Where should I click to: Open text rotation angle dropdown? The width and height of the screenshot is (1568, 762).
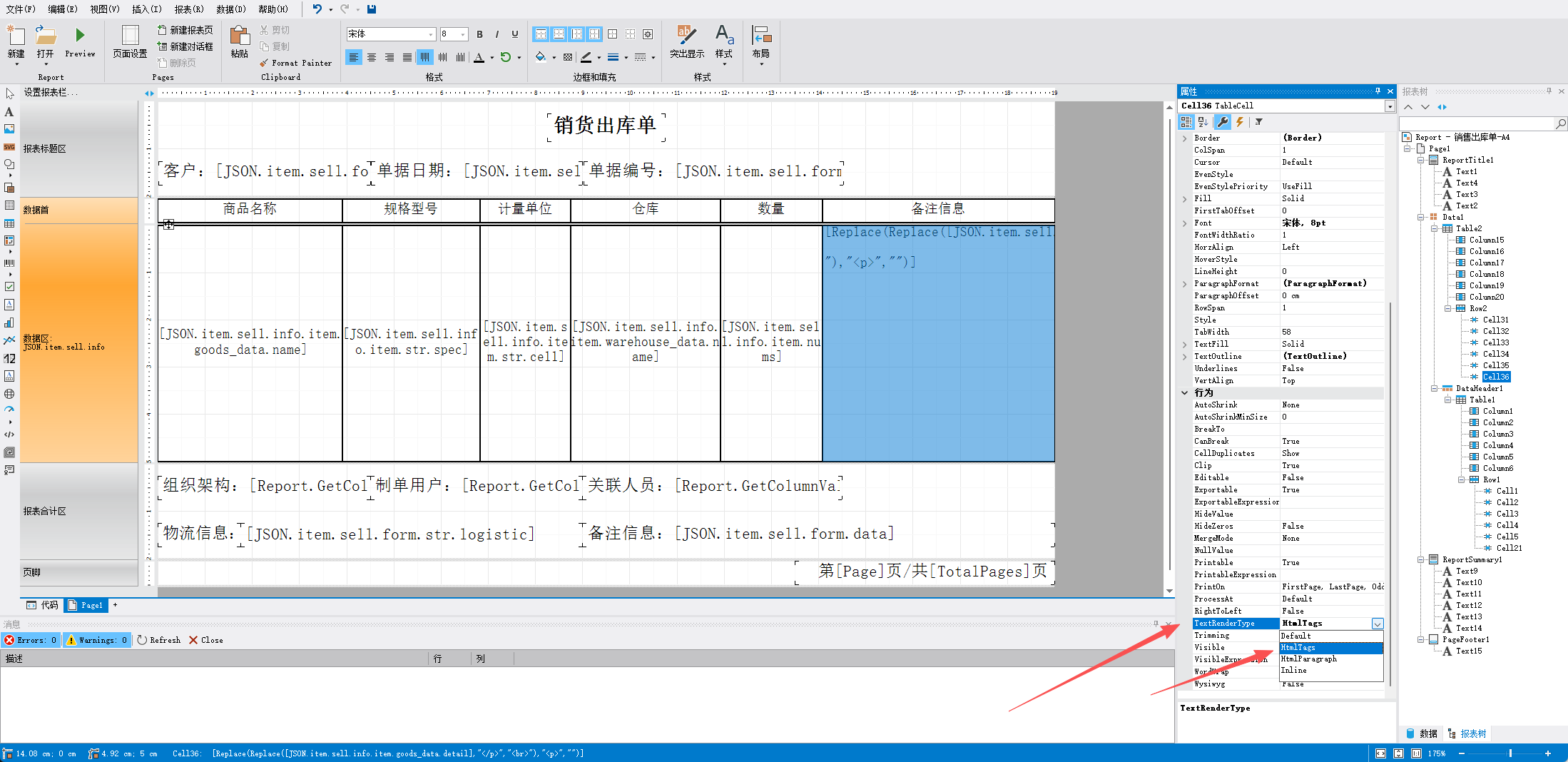[x=519, y=57]
